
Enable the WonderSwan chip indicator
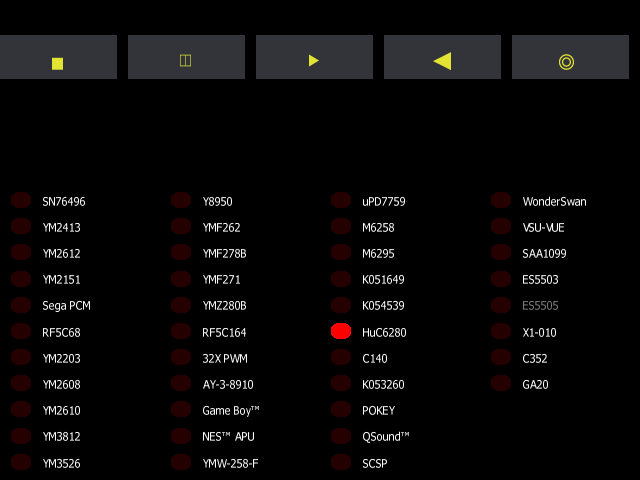tap(501, 200)
